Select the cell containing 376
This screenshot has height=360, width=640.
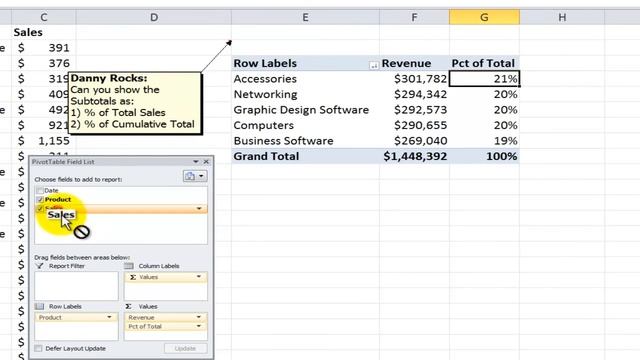pyautogui.click(x=44, y=63)
